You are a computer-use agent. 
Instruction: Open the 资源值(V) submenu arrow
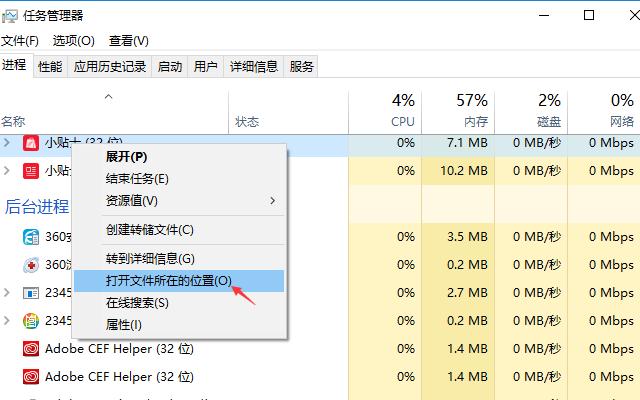click(x=272, y=200)
